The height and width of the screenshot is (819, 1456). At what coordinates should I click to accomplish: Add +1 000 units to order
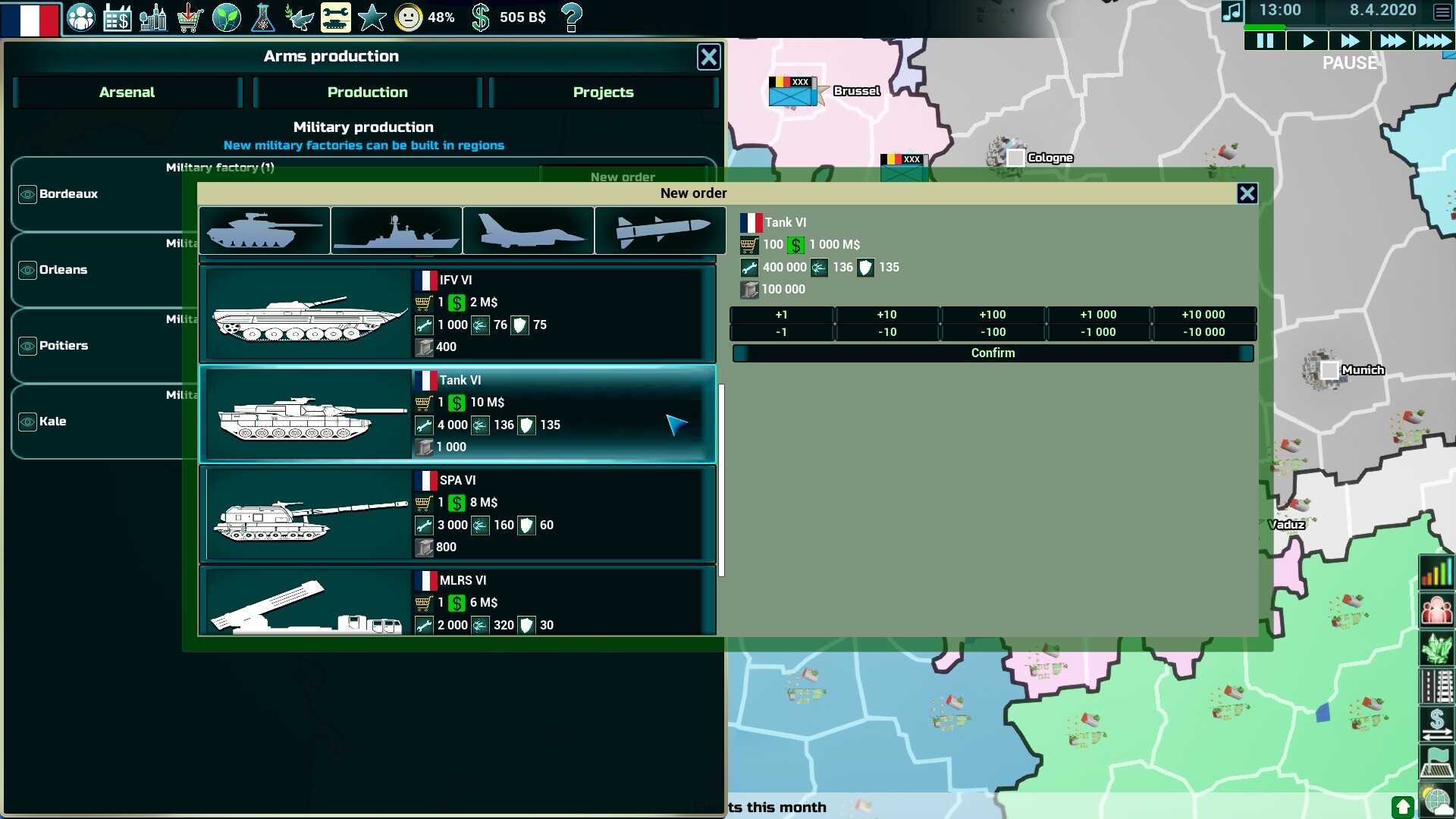click(x=1098, y=314)
